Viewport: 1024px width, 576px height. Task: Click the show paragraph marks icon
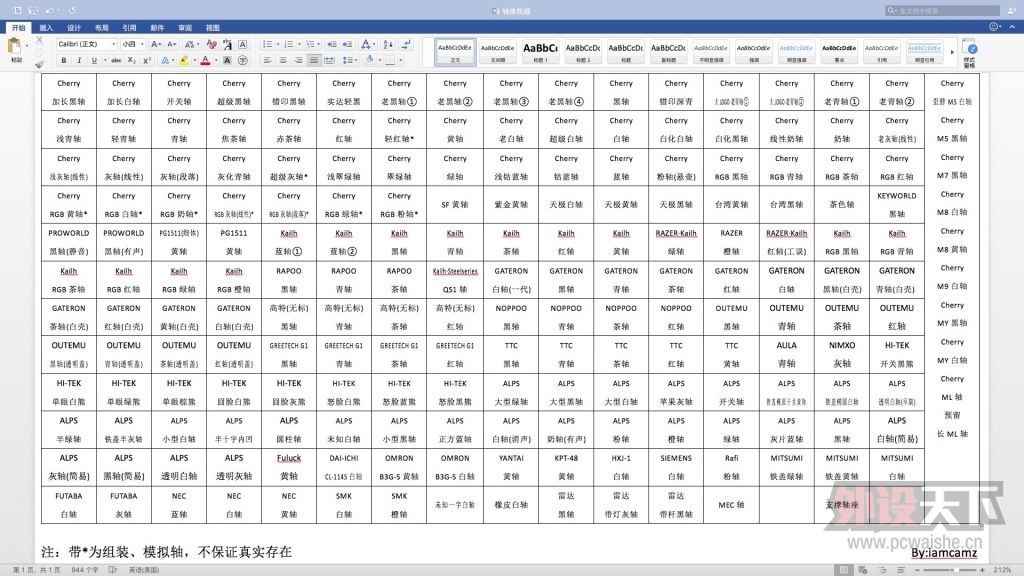pyautogui.click(x=406, y=44)
